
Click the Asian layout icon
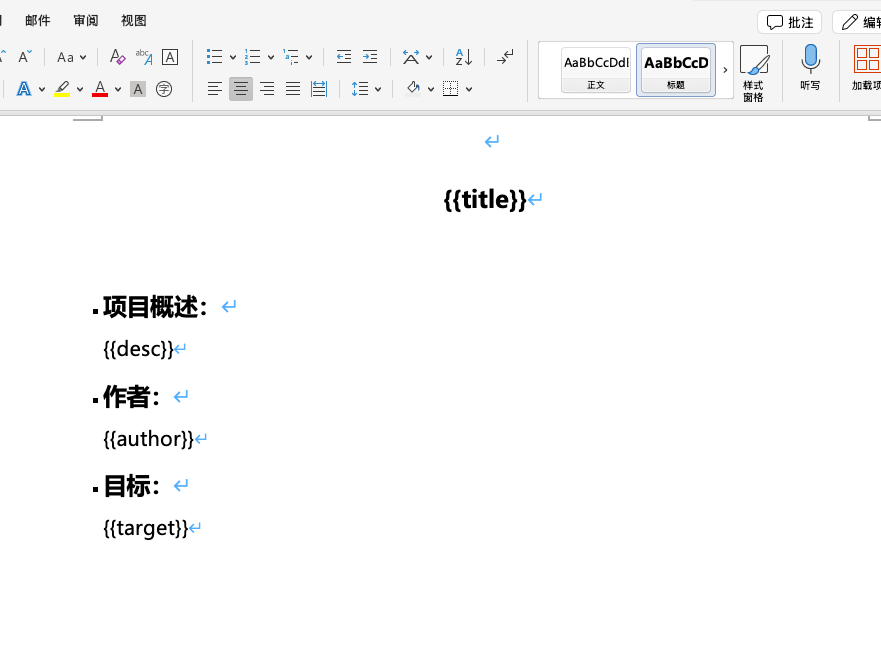tap(411, 57)
